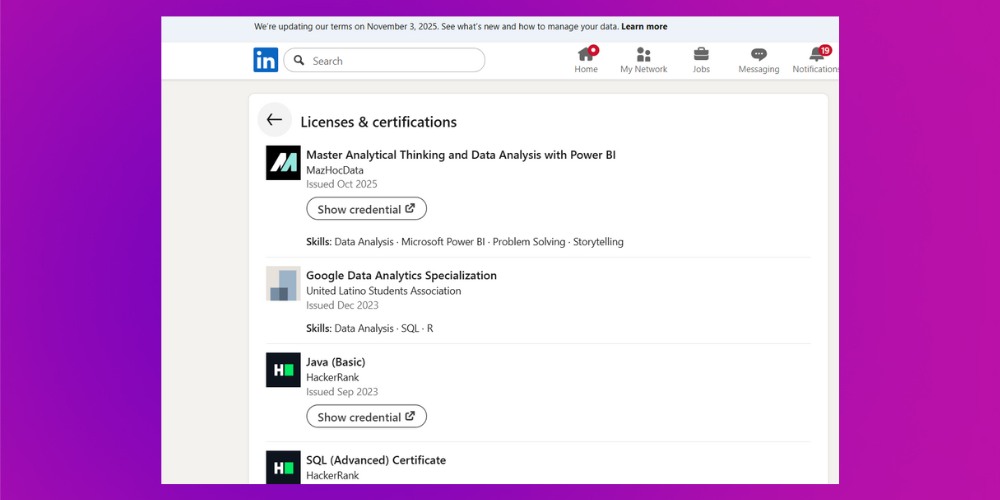Screen dimensions: 1000x500
Task: Click the magnifier icon in the search box
Action: click(x=299, y=61)
